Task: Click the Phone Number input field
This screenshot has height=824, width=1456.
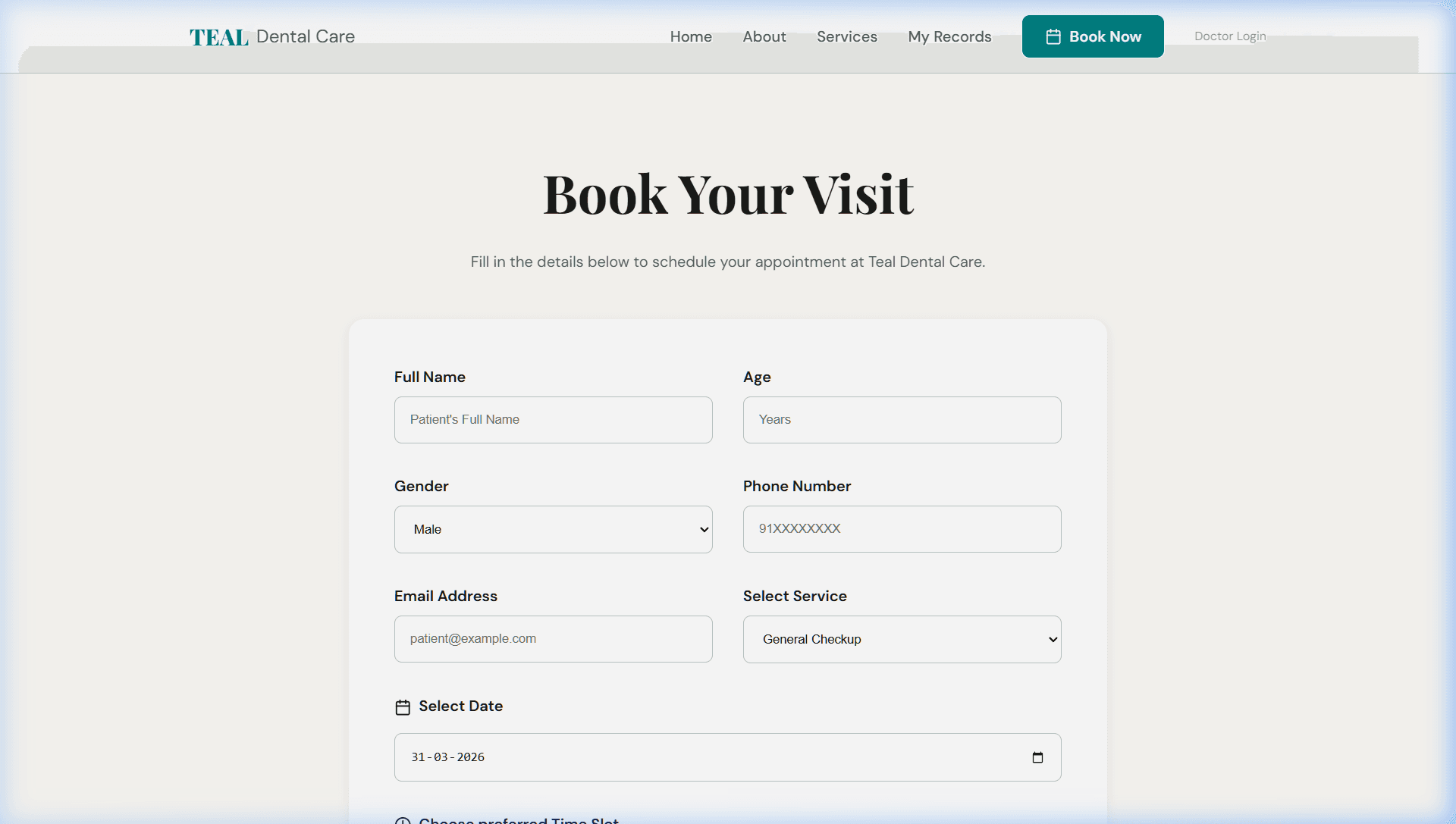Action: pos(902,529)
